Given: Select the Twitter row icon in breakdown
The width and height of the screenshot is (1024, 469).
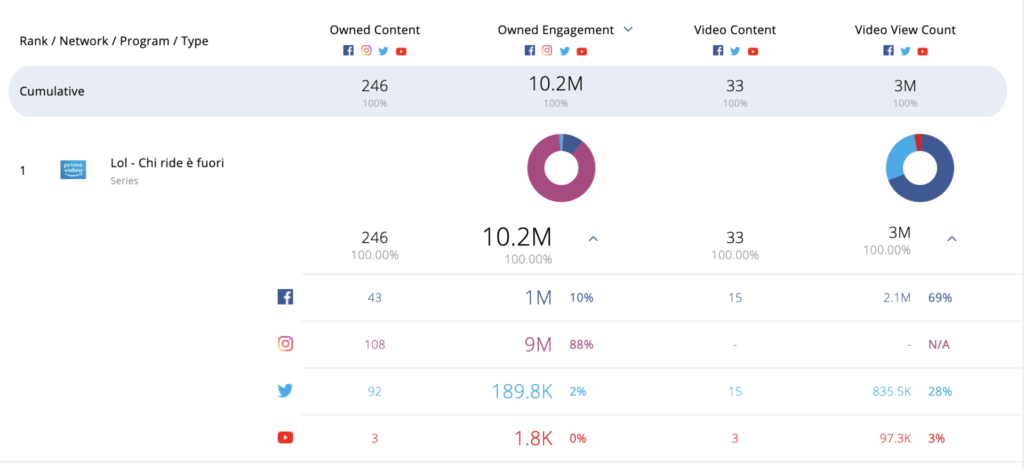Looking at the screenshot, I should coord(285,391).
